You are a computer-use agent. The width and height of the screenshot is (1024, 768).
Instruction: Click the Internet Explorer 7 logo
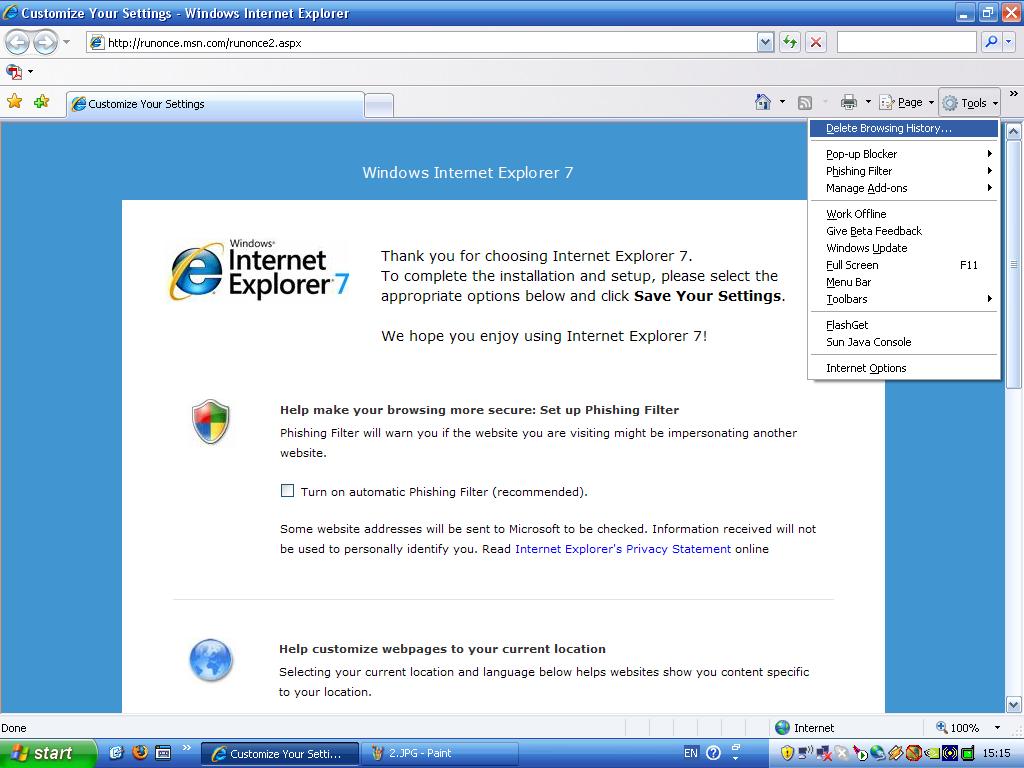tap(259, 270)
